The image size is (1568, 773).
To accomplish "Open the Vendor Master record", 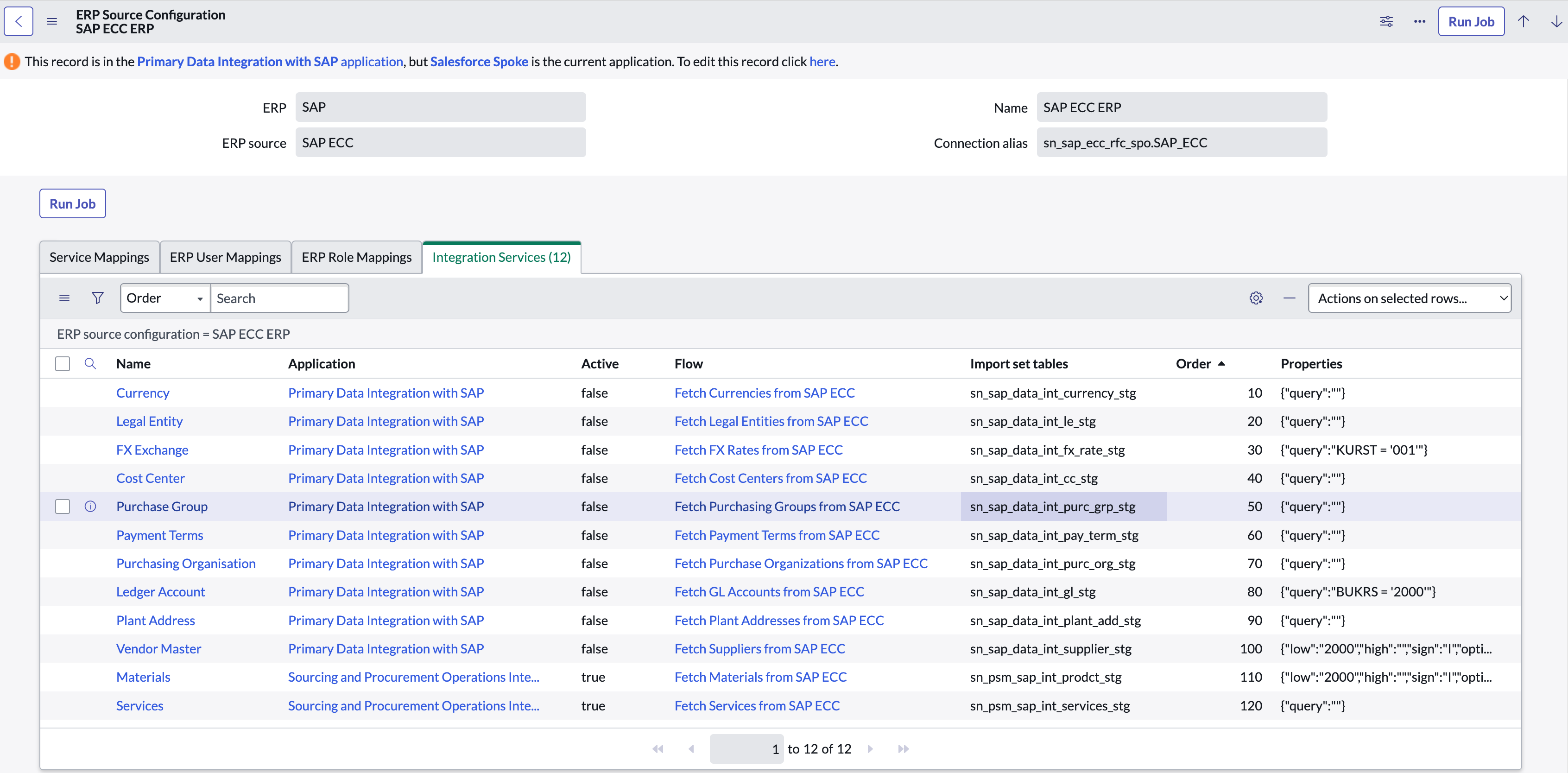I will coord(158,648).
